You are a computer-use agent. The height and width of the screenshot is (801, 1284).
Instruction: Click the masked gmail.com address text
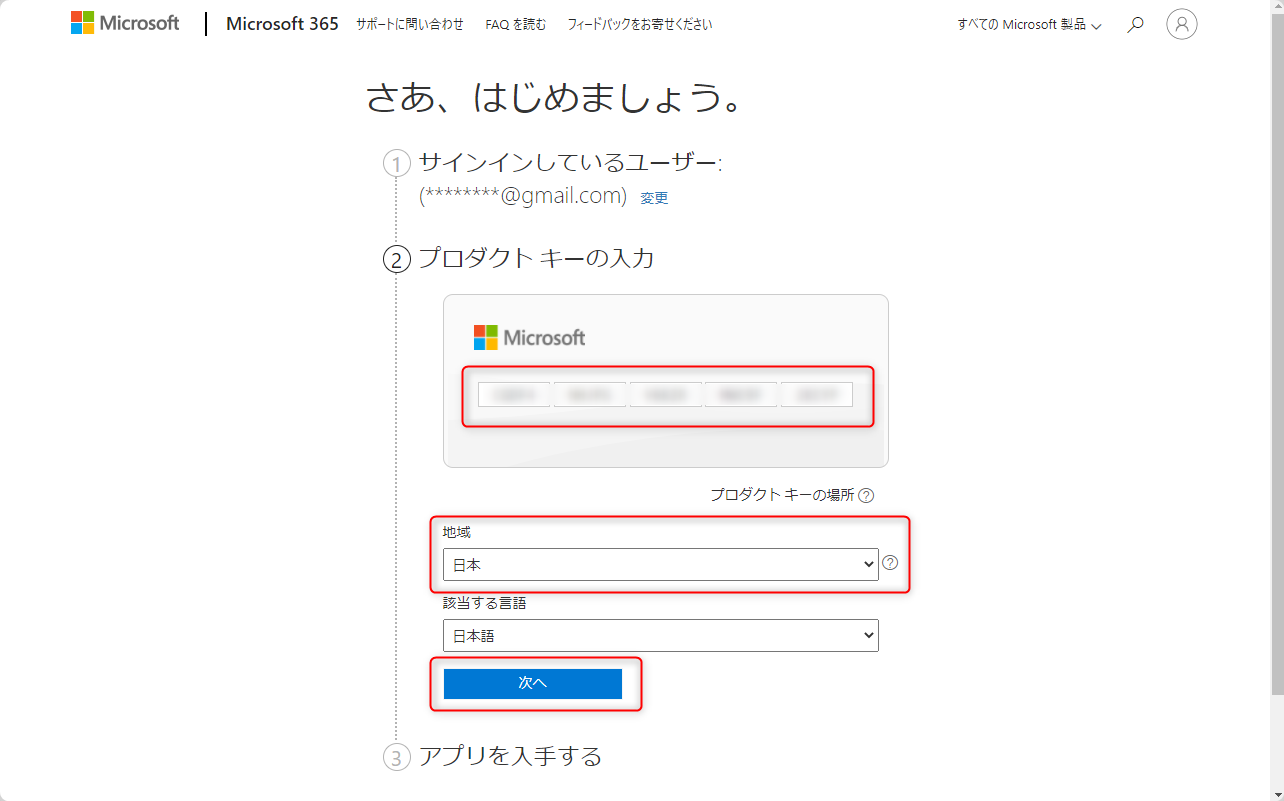coord(523,196)
